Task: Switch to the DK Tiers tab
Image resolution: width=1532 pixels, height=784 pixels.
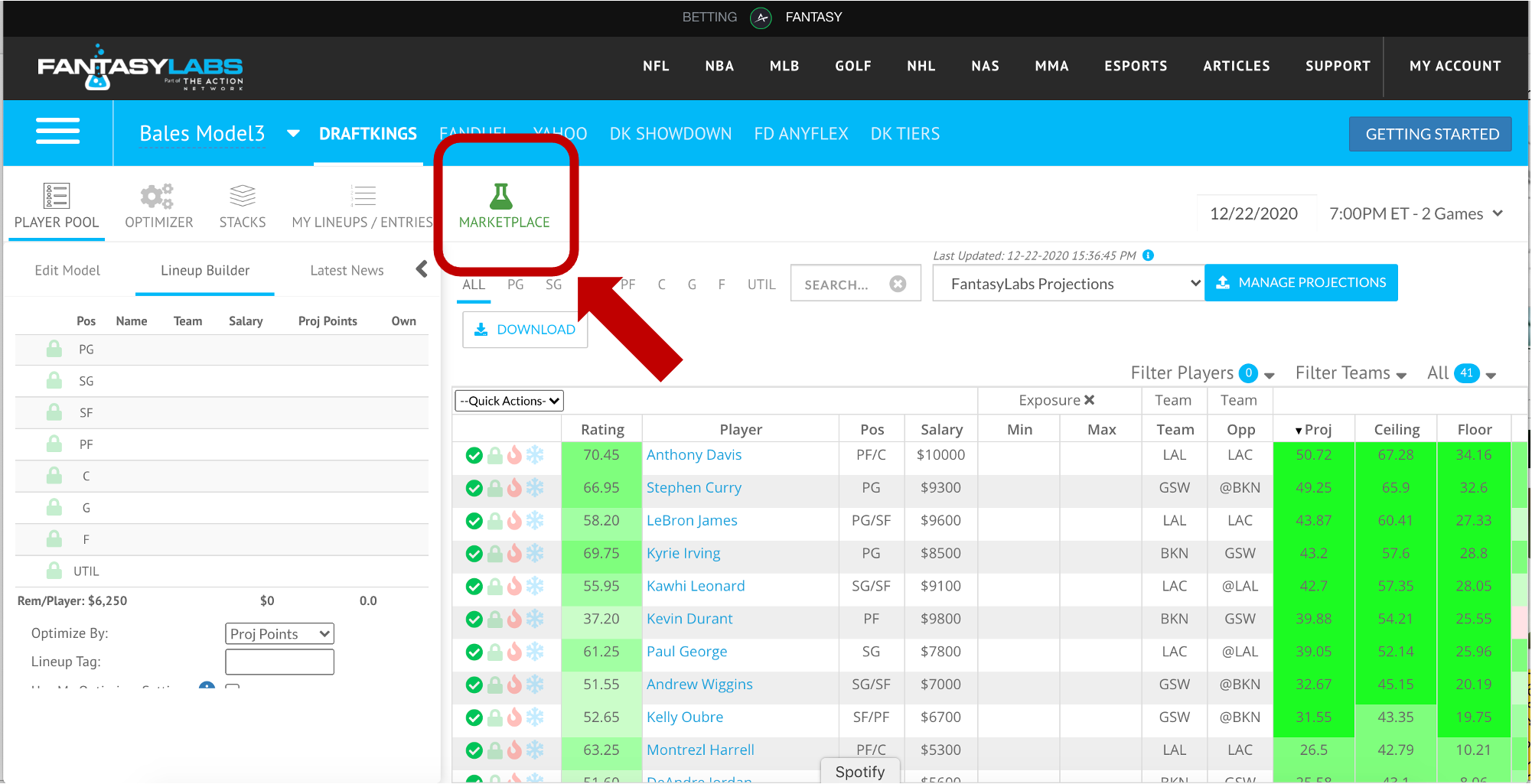Action: click(x=905, y=134)
